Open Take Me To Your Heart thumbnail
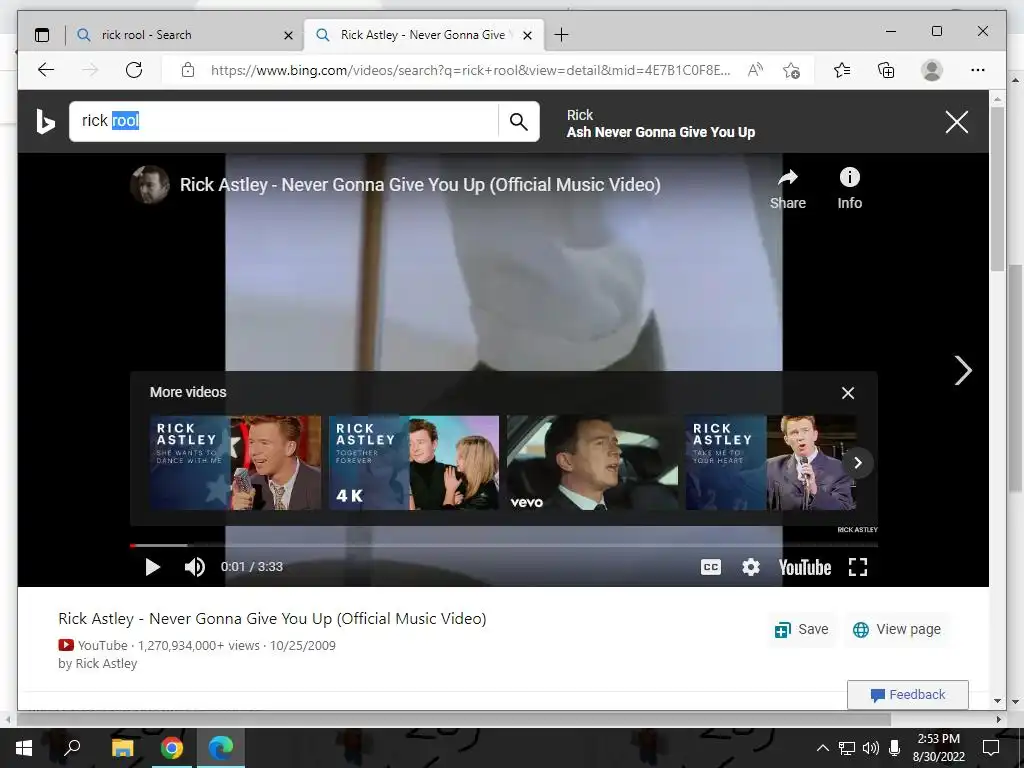Screen dimensions: 1024x768 point(771,462)
